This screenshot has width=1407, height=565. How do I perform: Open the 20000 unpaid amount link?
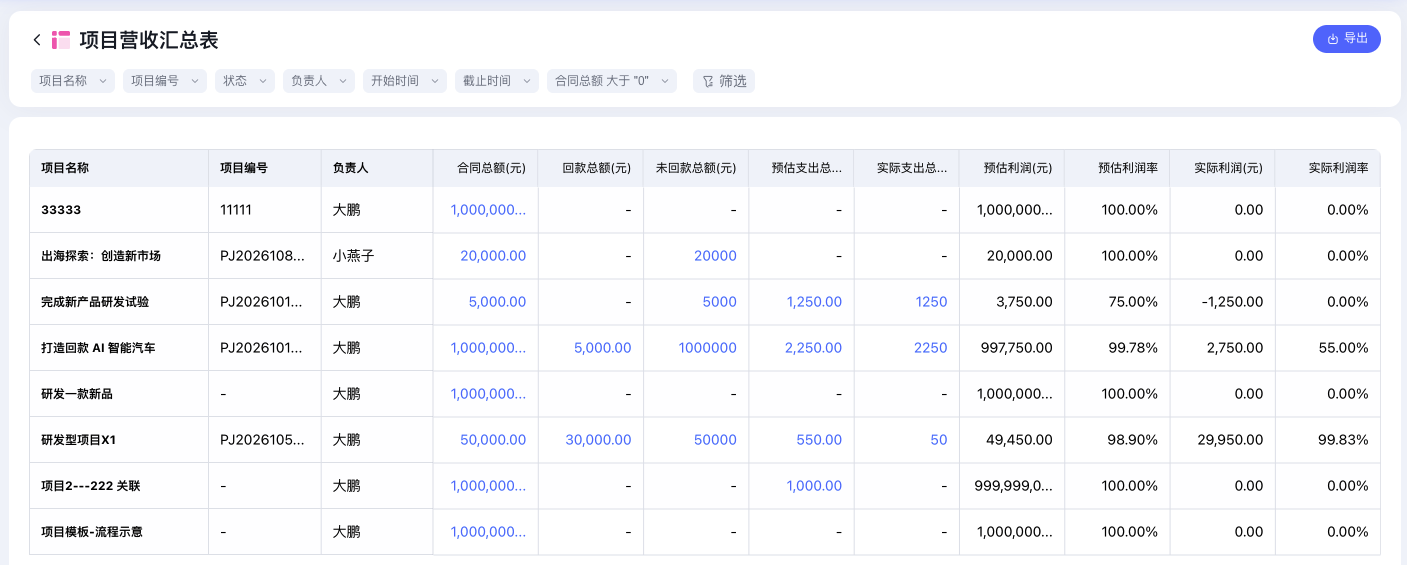pyautogui.click(x=716, y=256)
